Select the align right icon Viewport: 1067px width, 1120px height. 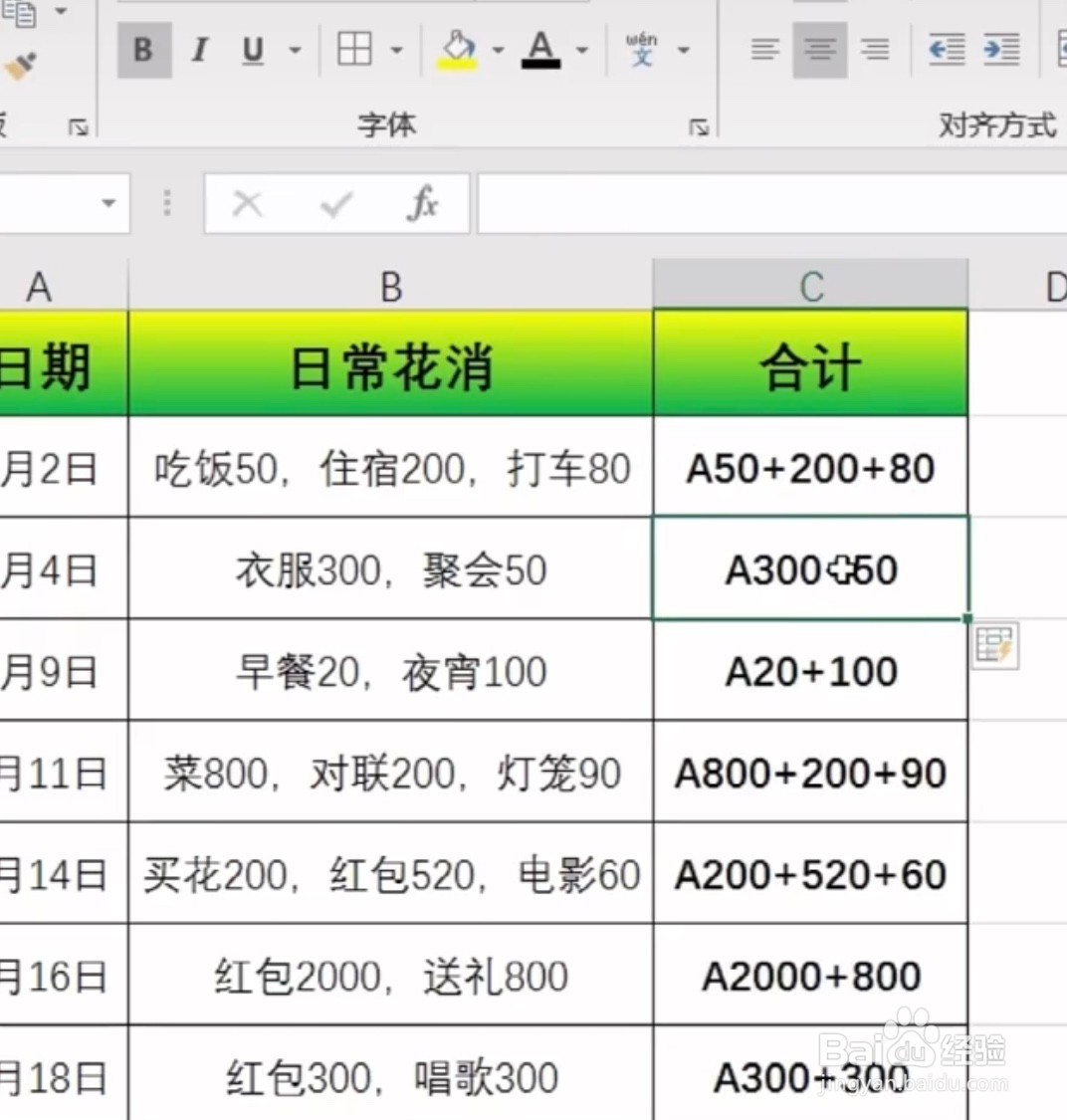pyautogui.click(x=874, y=50)
